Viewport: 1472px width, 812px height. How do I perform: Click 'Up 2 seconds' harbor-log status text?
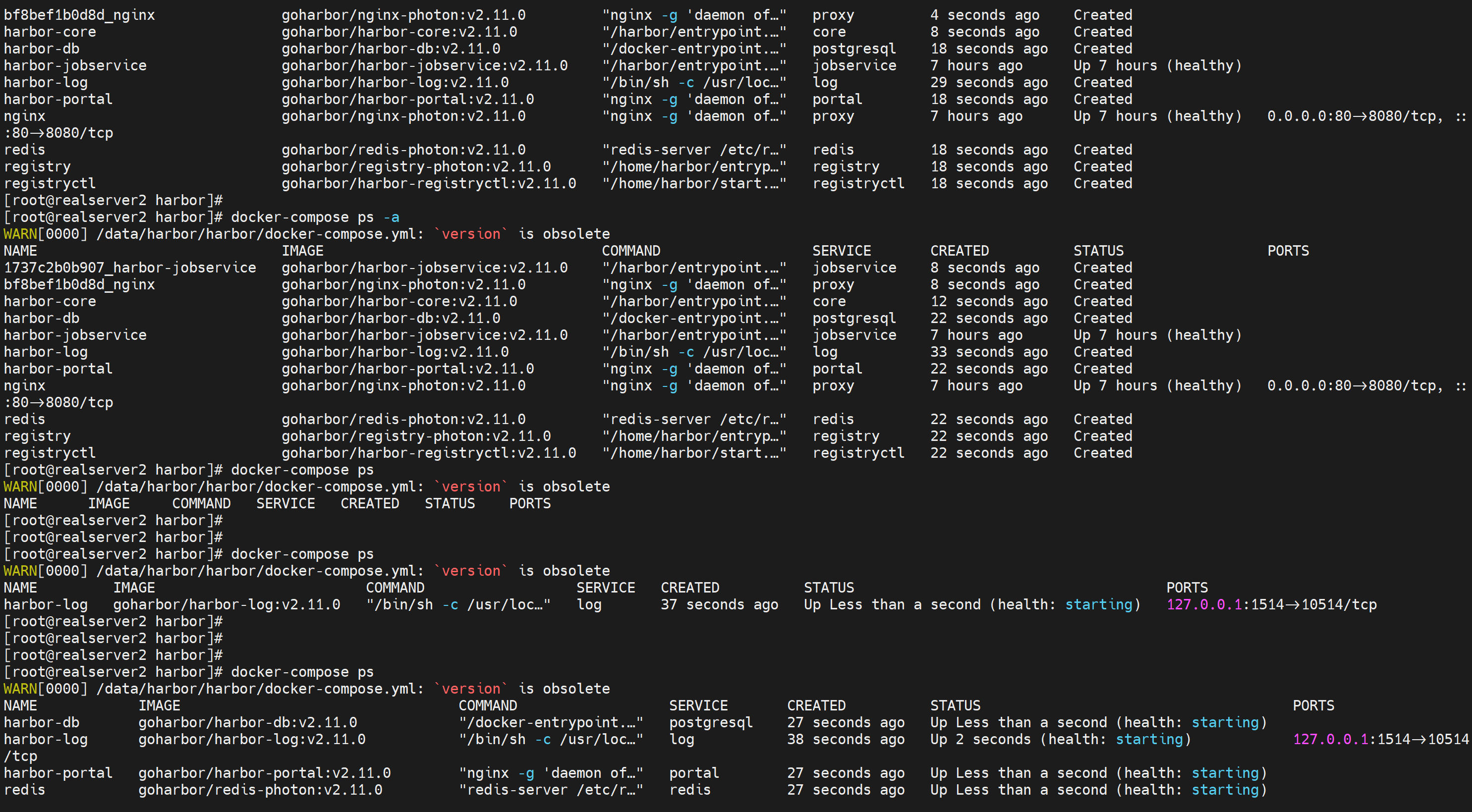pyautogui.click(x=979, y=740)
